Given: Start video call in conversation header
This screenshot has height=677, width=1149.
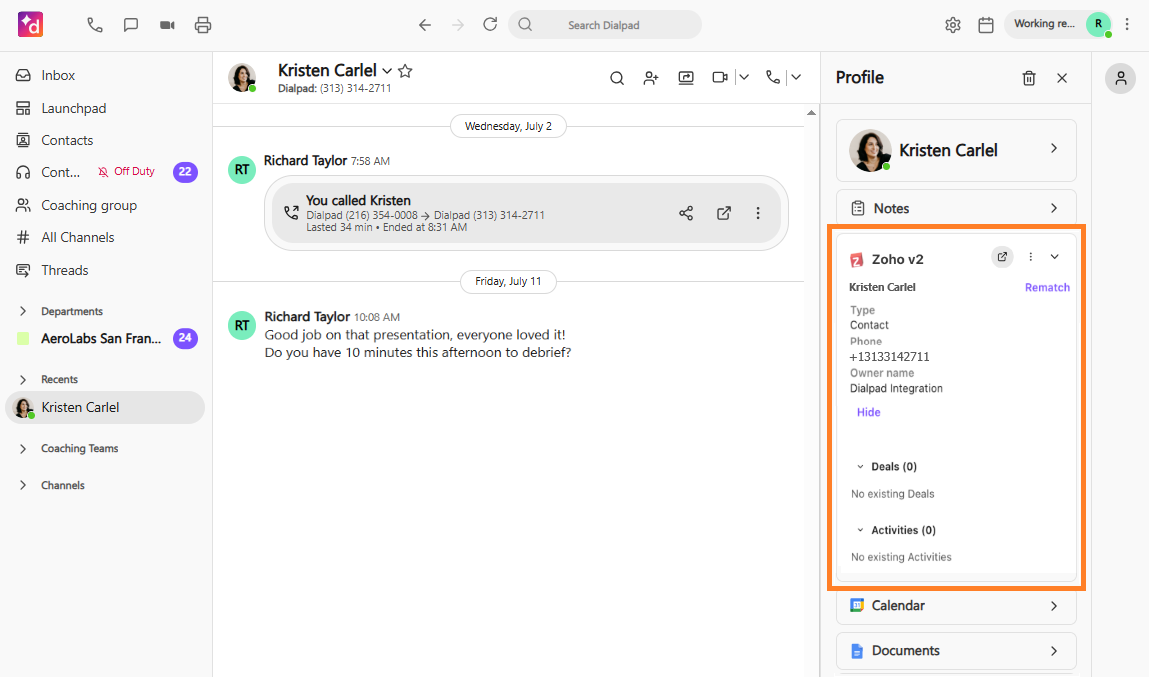Looking at the screenshot, I should pyautogui.click(x=720, y=77).
